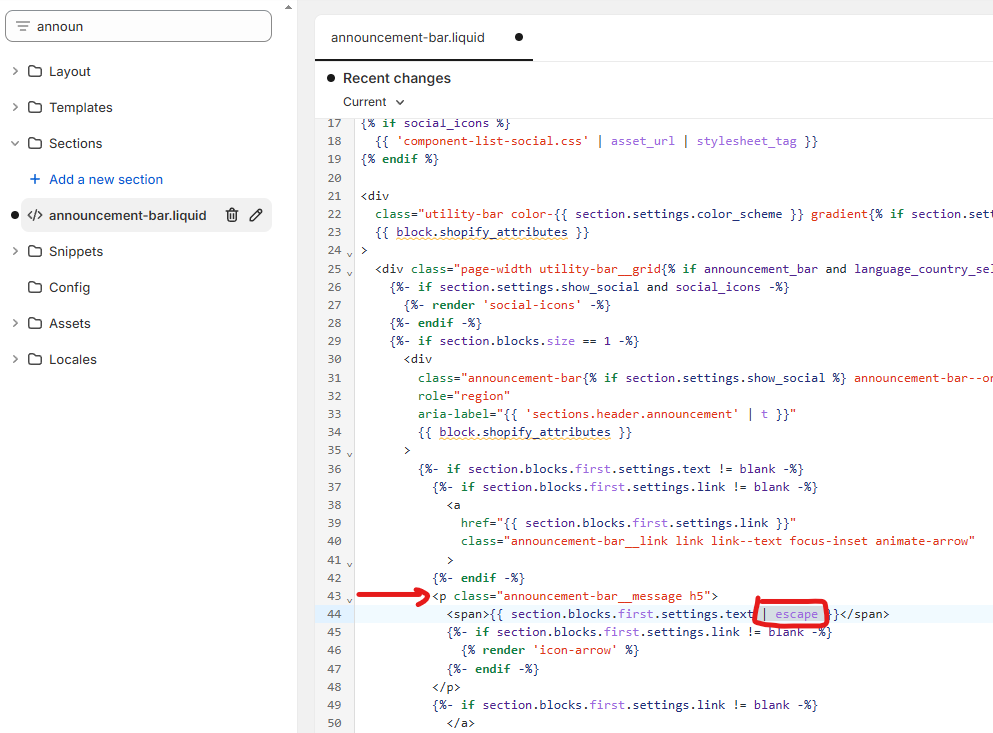Expand the Locales folder chevron
The image size is (993, 733).
point(15,359)
